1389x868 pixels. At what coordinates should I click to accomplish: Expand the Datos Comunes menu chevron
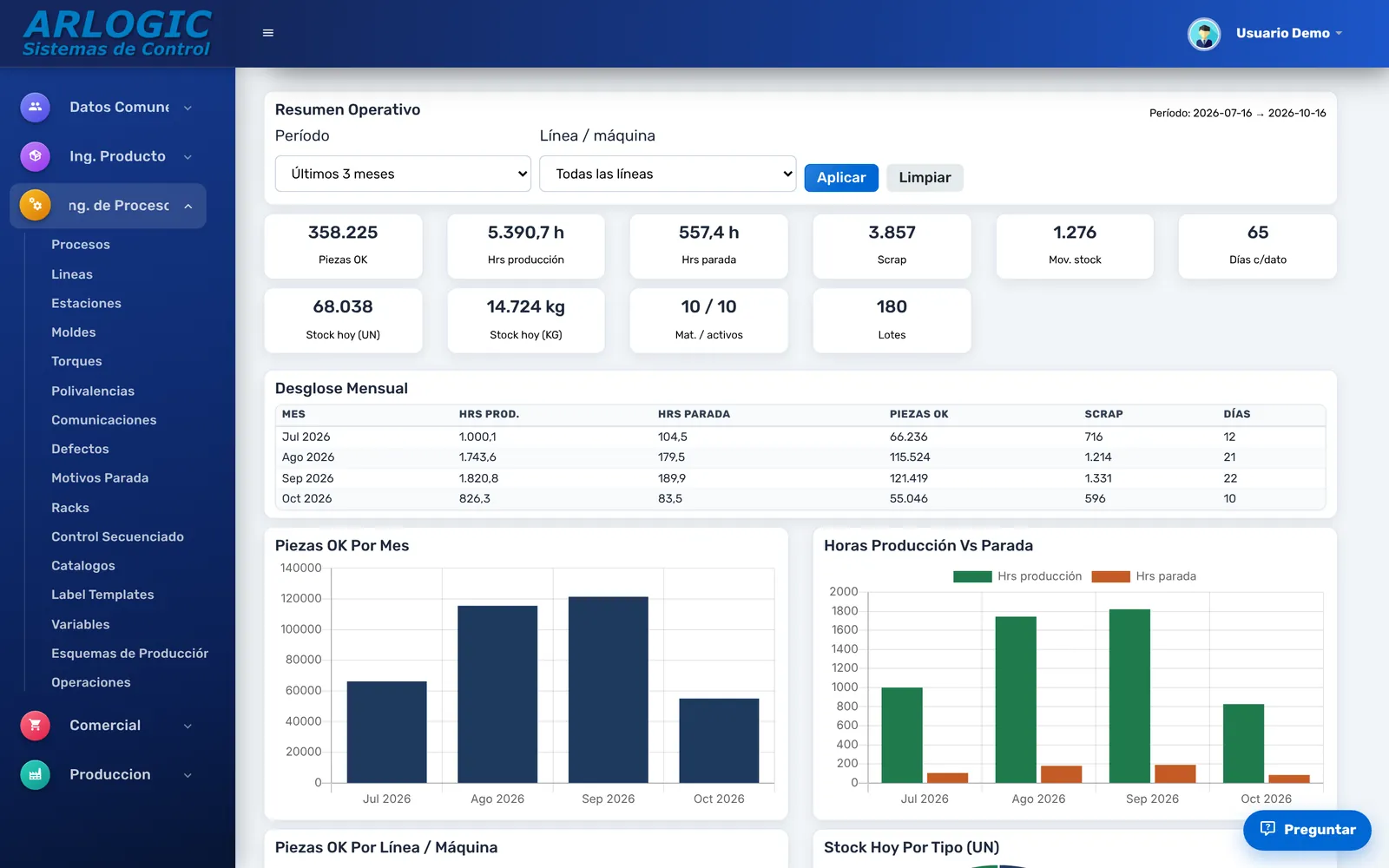[x=188, y=108]
